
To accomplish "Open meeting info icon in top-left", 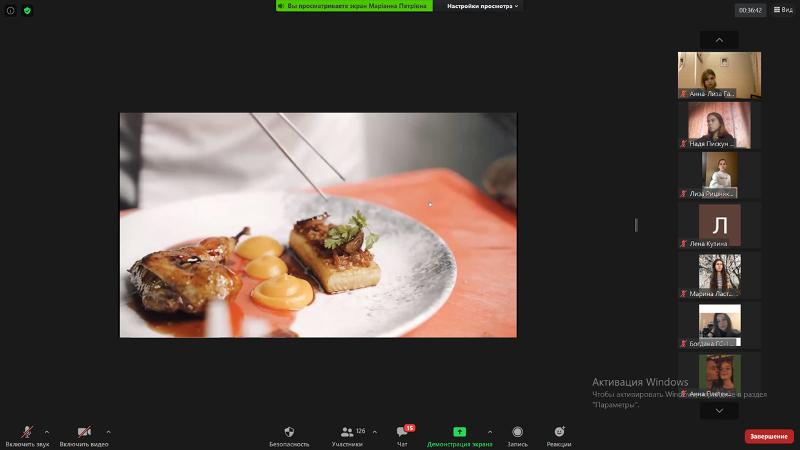I will (10, 10).
